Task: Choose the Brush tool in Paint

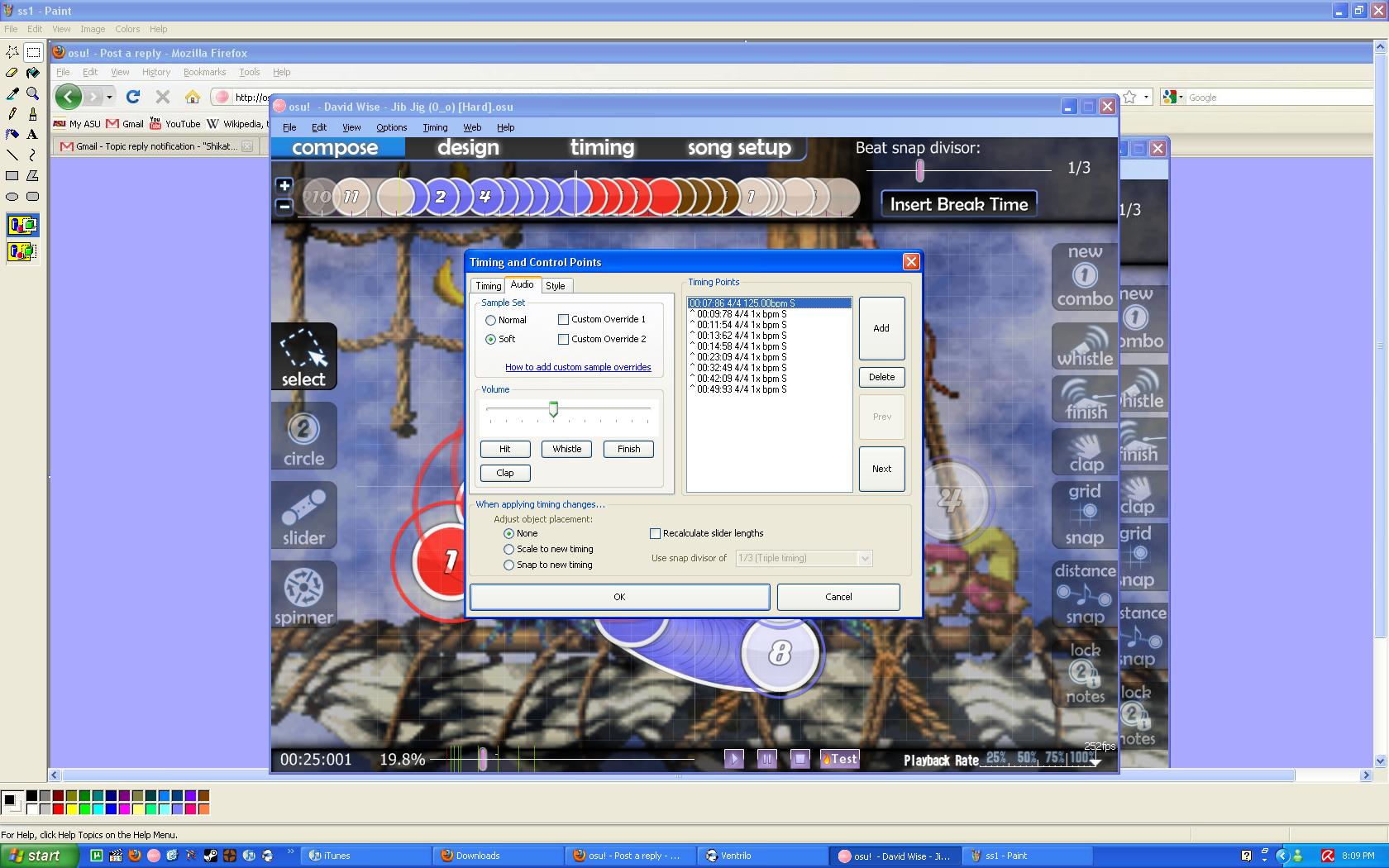Action: tap(33, 114)
